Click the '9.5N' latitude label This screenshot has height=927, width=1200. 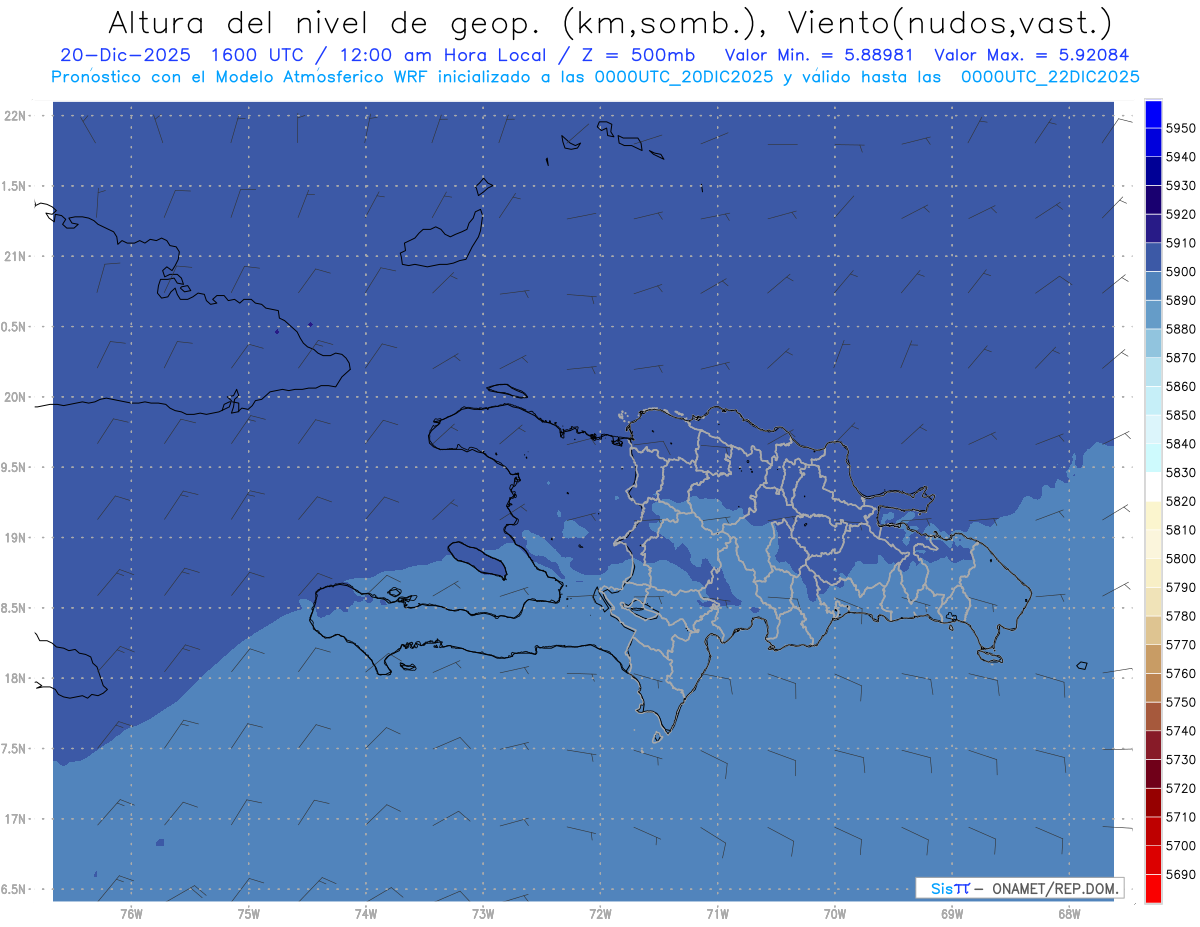[15, 467]
